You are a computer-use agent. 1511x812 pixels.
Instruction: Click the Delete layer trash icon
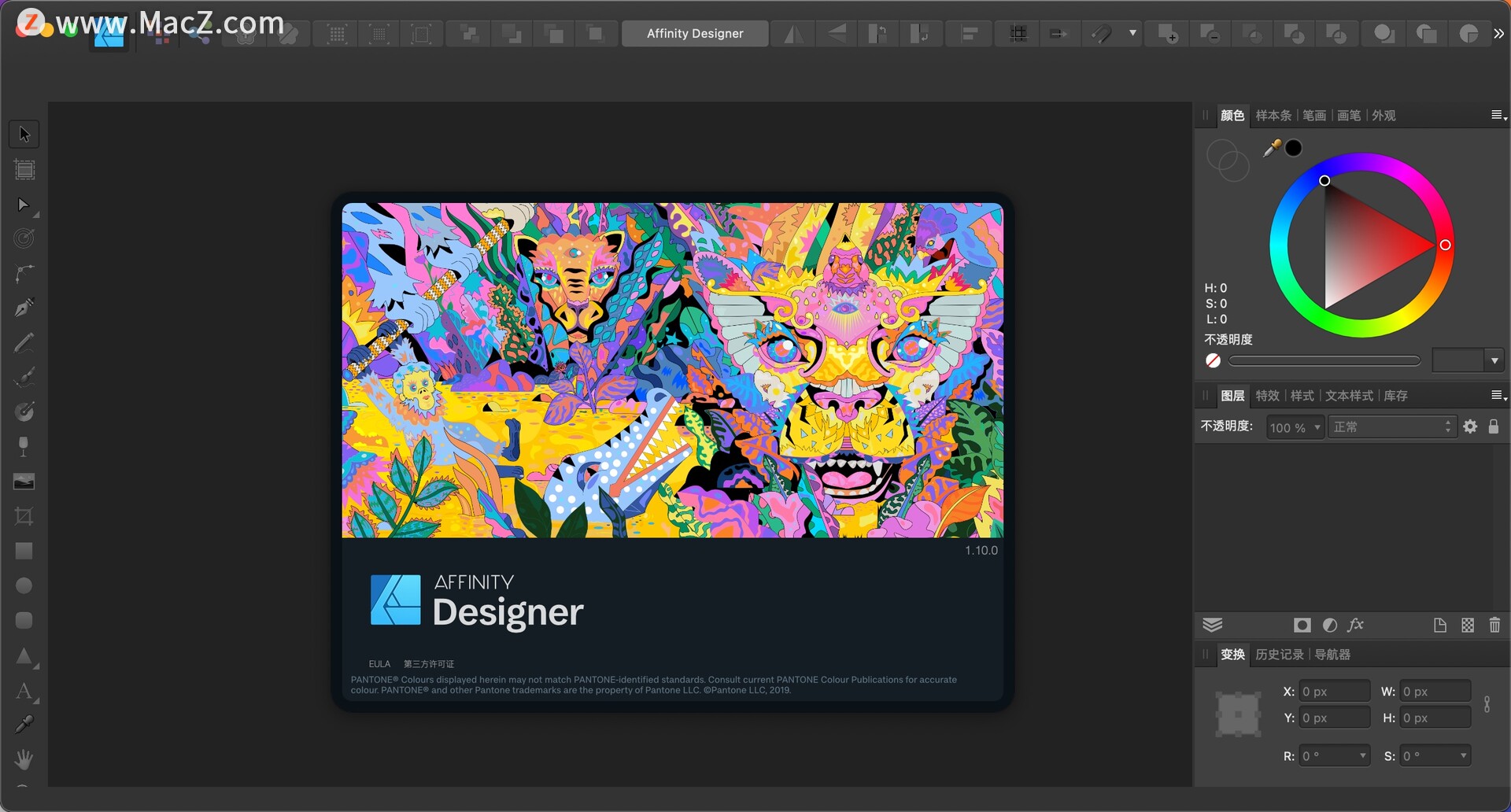click(x=1495, y=626)
